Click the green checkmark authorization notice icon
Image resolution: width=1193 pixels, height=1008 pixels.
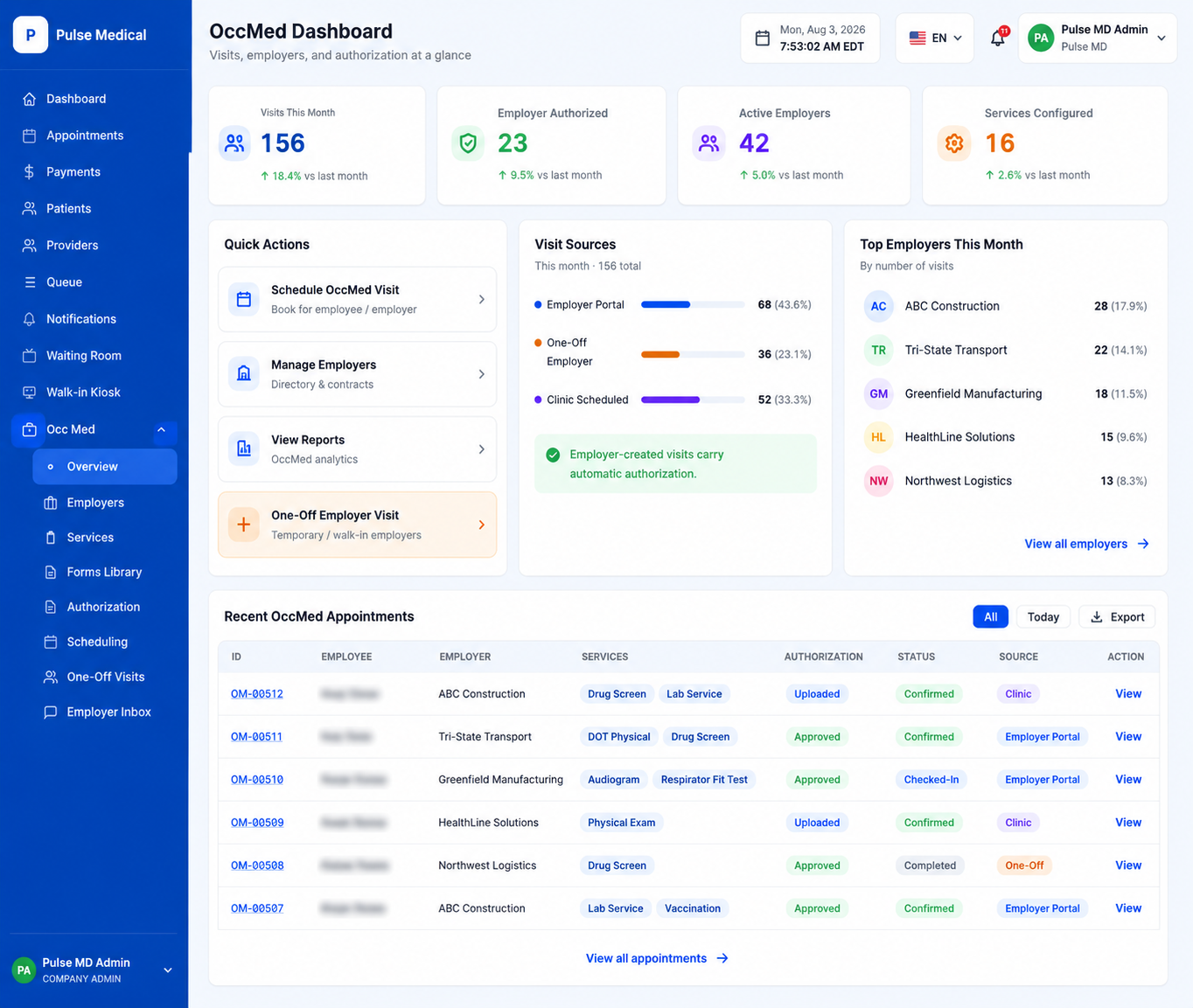click(553, 455)
